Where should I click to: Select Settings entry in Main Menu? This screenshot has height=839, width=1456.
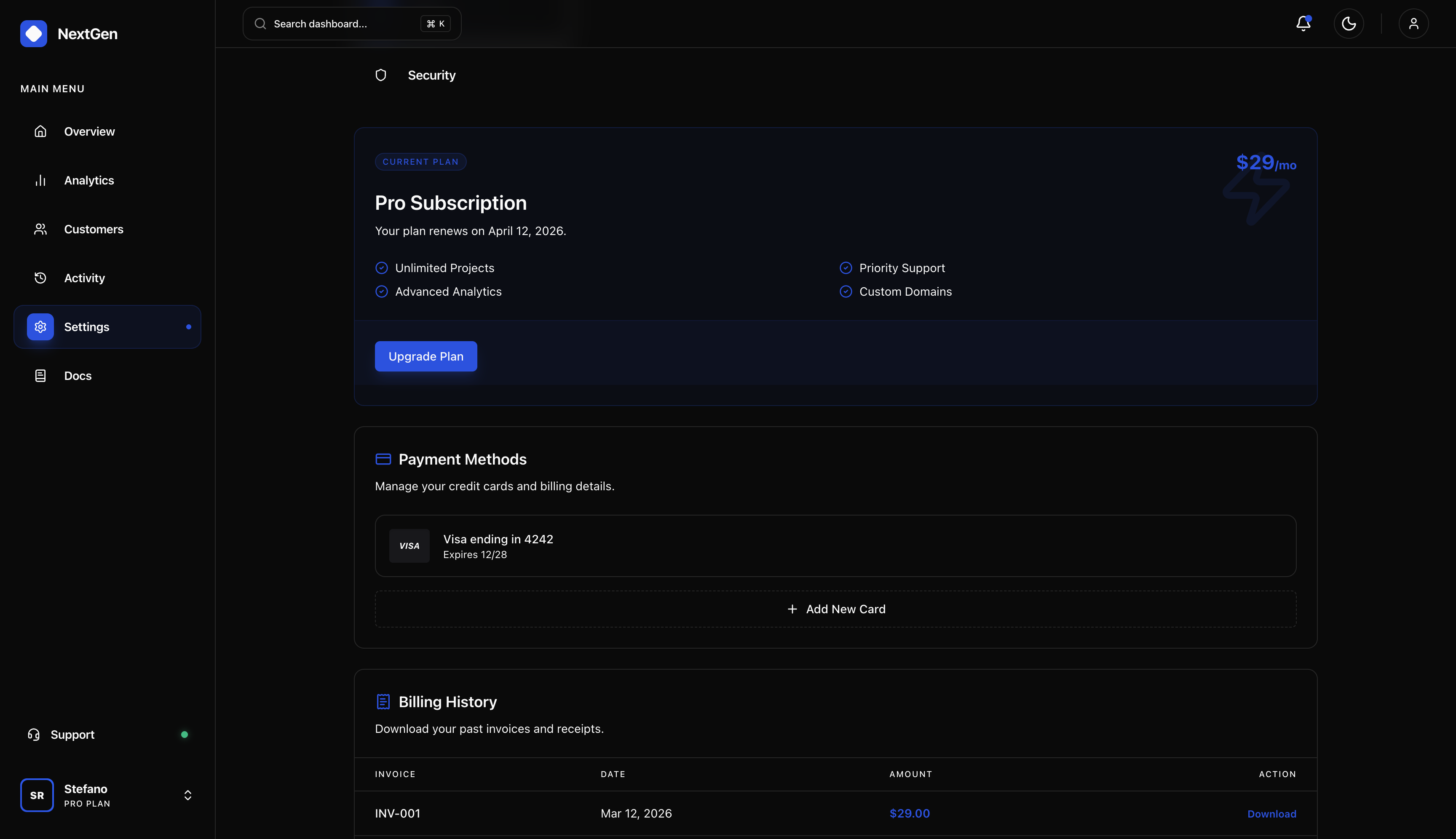tap(86, 326)
